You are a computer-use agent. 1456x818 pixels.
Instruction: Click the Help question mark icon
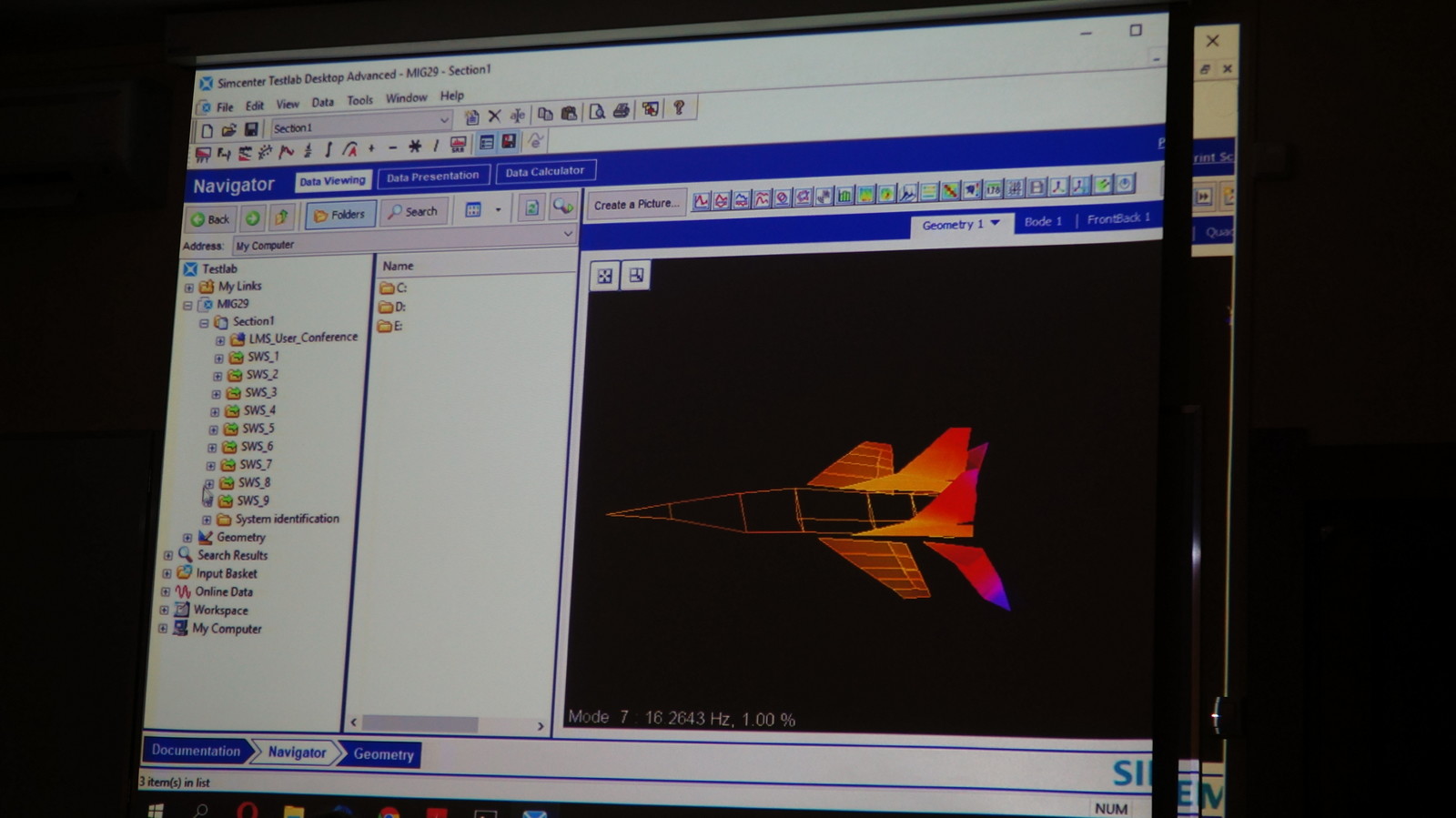point(679,108)
